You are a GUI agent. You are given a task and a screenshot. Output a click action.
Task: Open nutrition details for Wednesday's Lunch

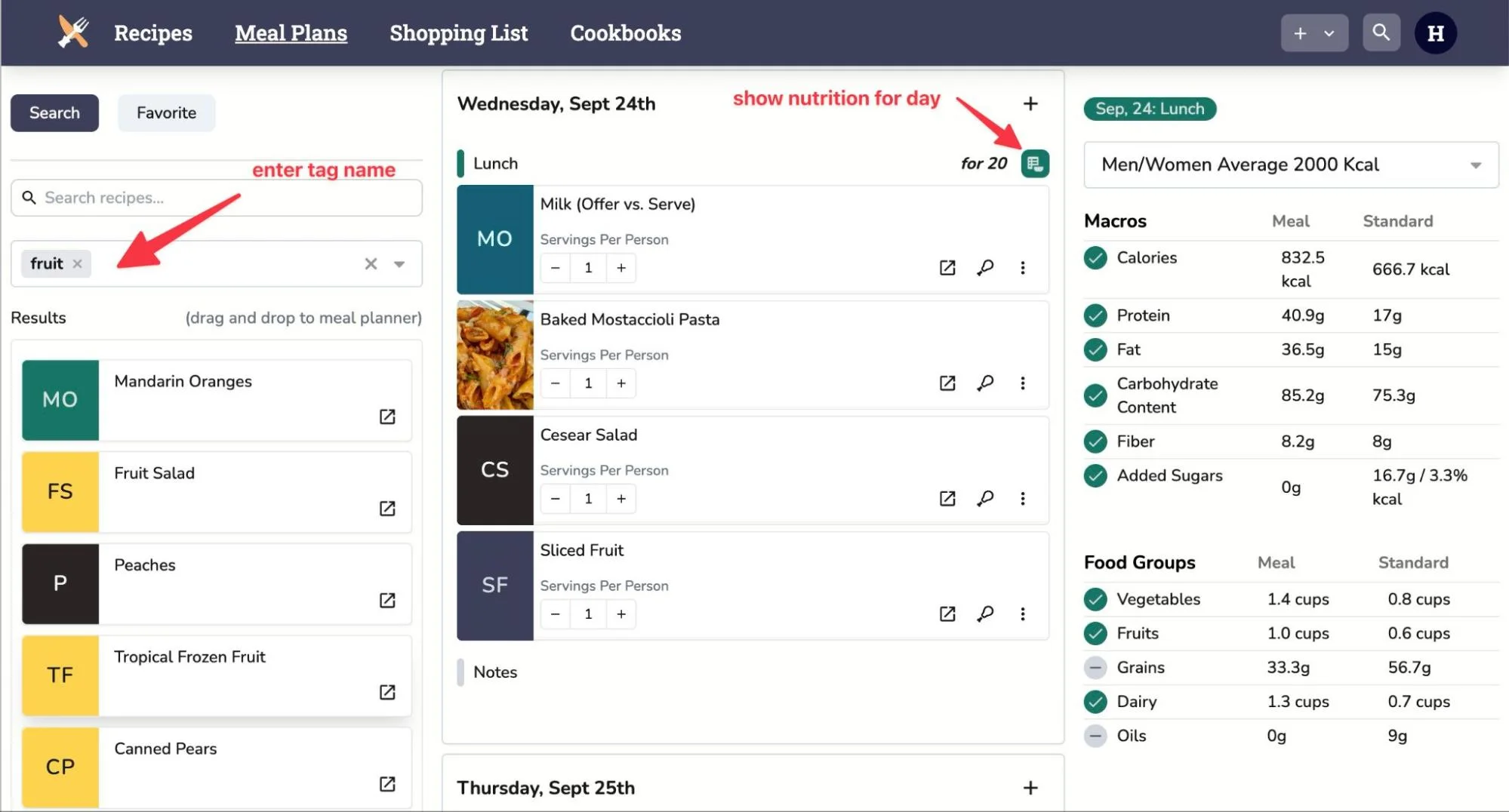pos(1035,163)
